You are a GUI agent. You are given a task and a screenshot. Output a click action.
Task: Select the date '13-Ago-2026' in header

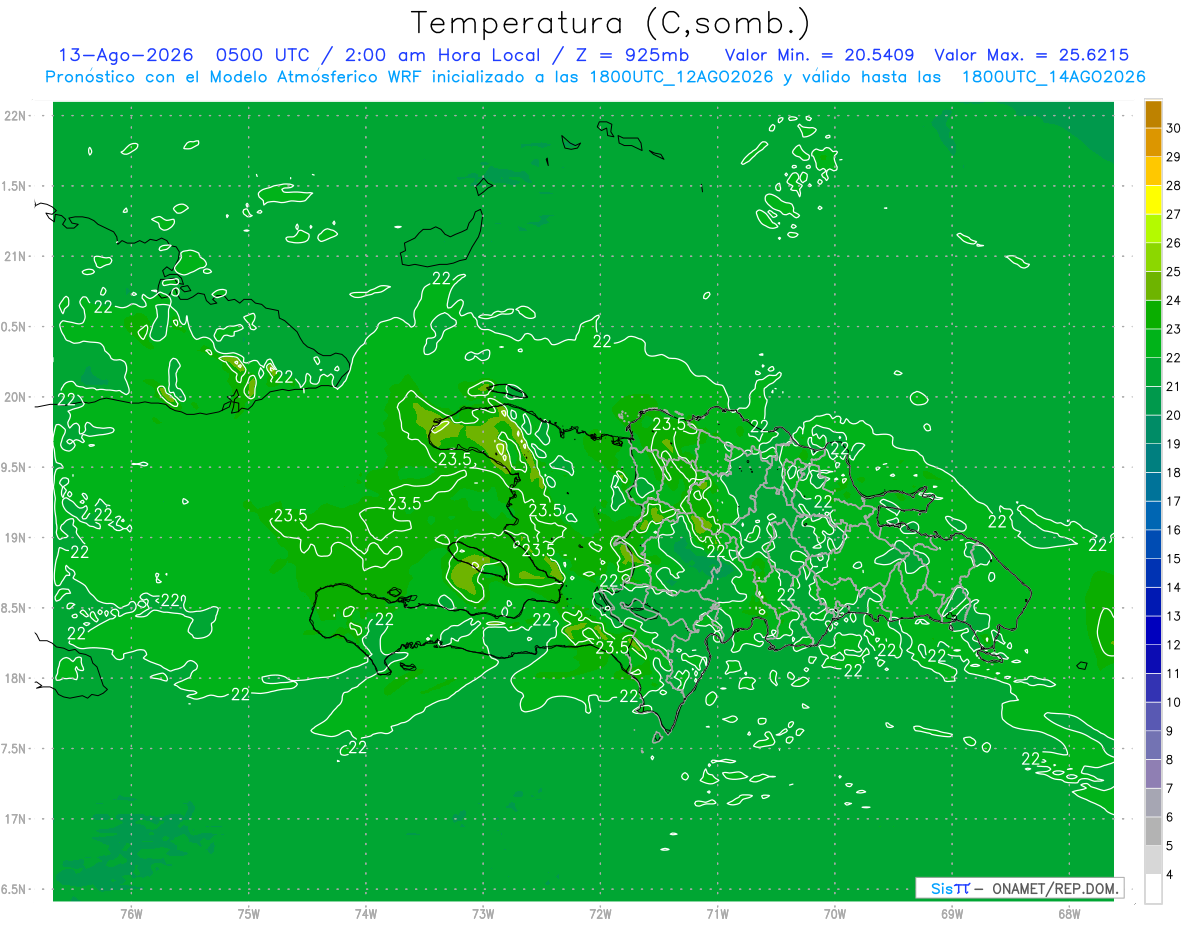[126, 56]
